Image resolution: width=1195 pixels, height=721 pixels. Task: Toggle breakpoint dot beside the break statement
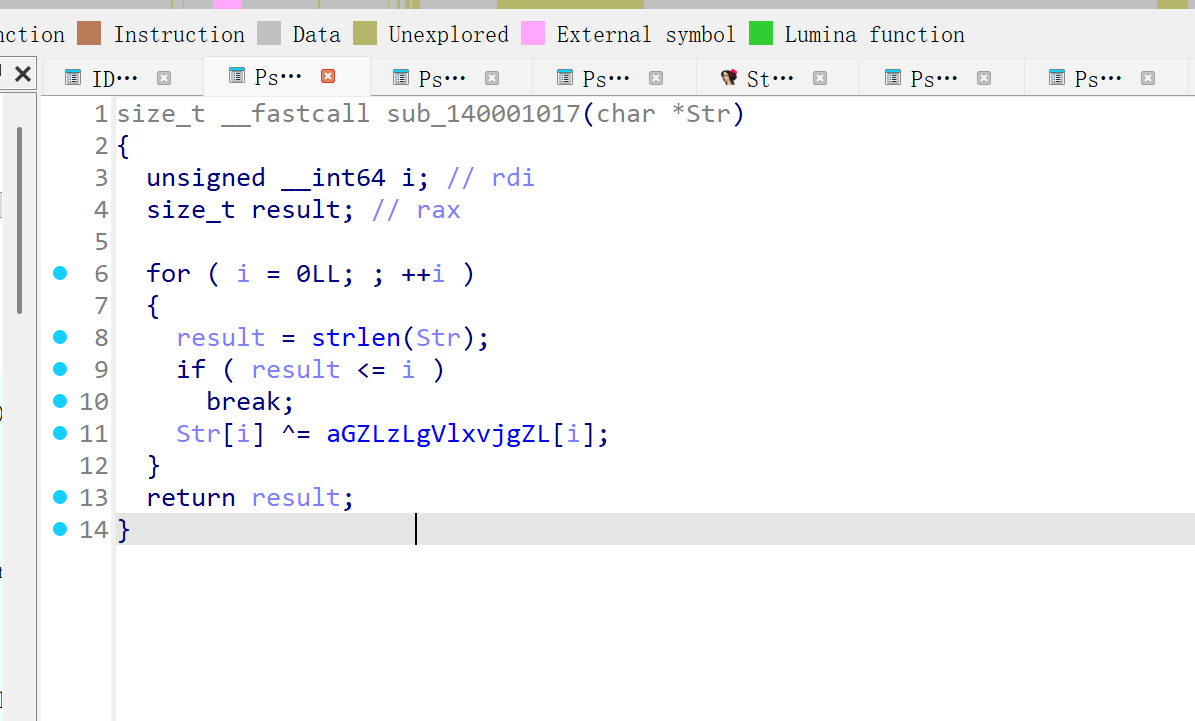coord(60,401)
